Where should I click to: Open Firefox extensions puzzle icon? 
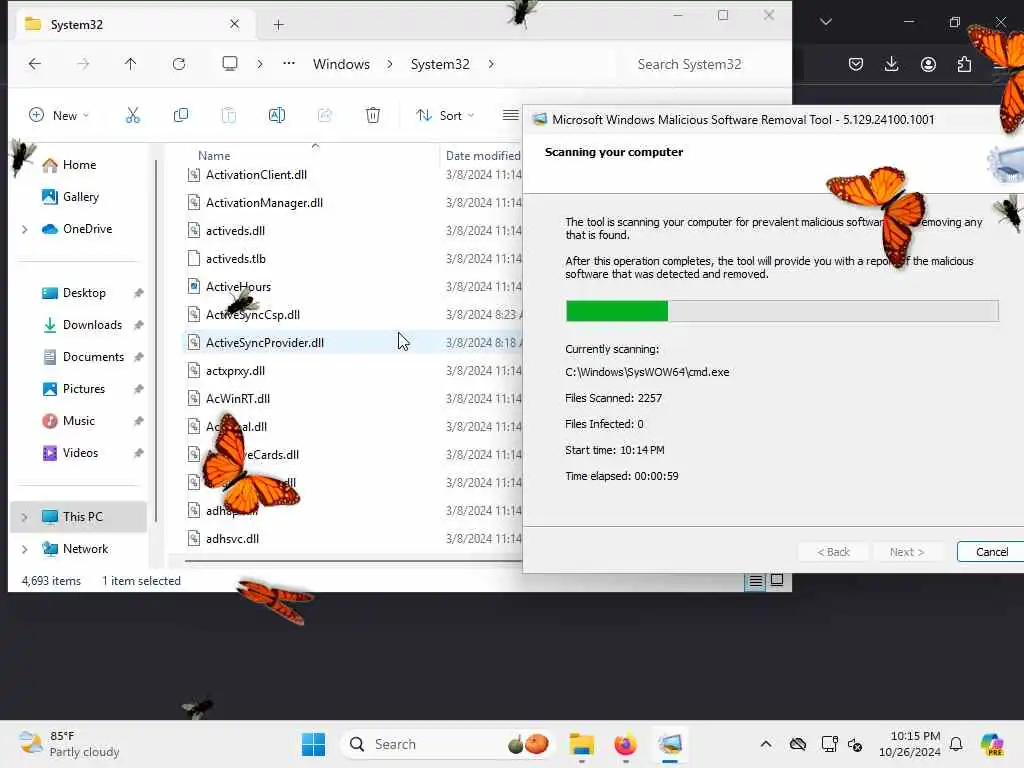coord(964,64)
